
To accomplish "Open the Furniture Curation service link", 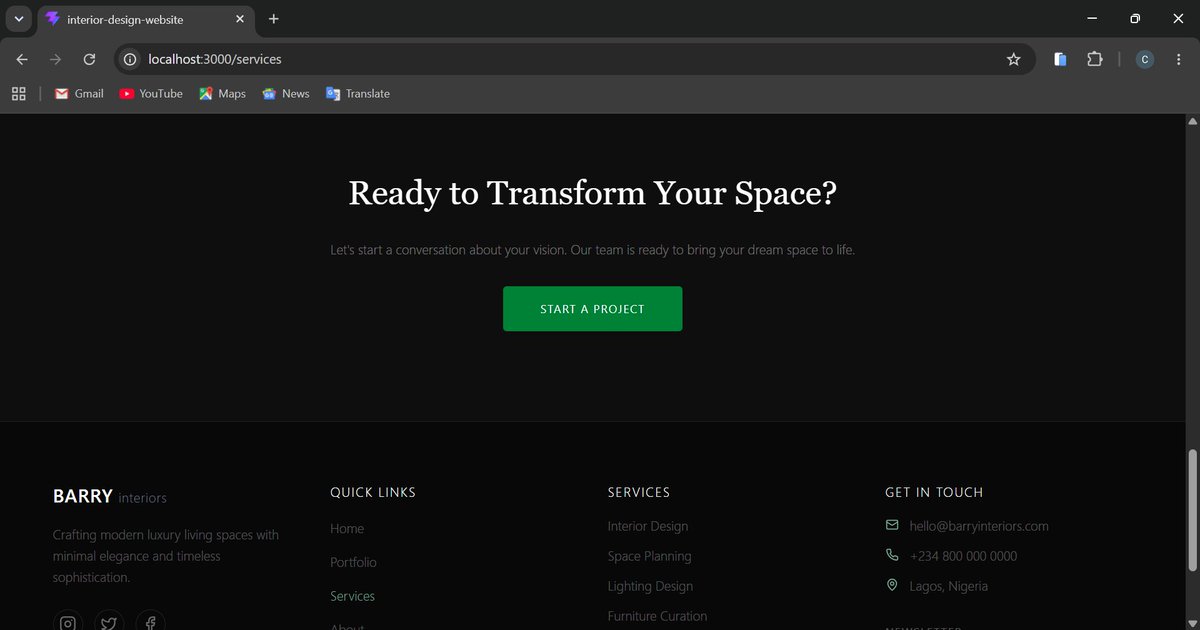I will (657, 616).
